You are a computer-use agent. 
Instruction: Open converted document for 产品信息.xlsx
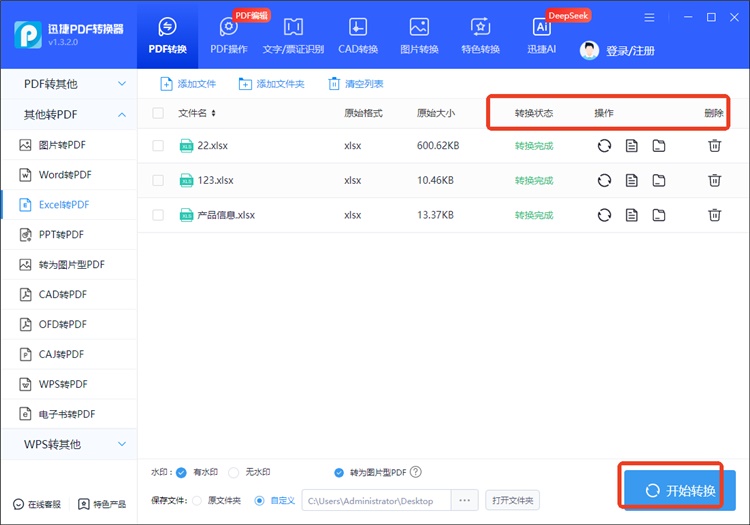(631, 215)
